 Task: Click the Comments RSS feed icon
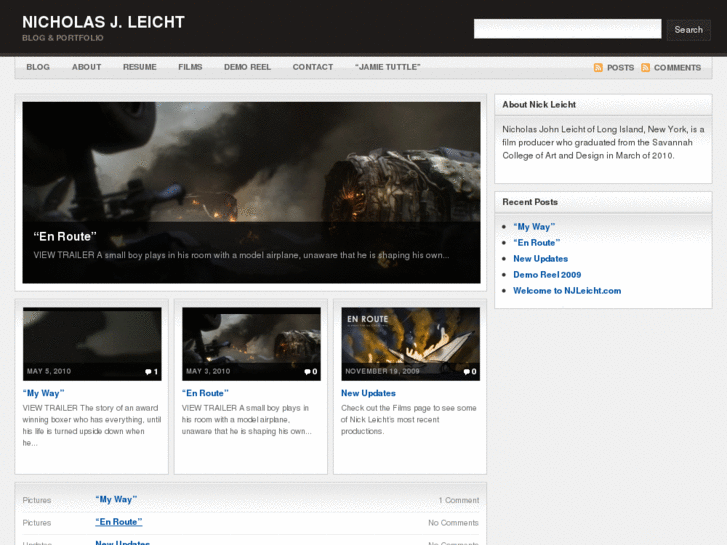[x=645, y=68]
